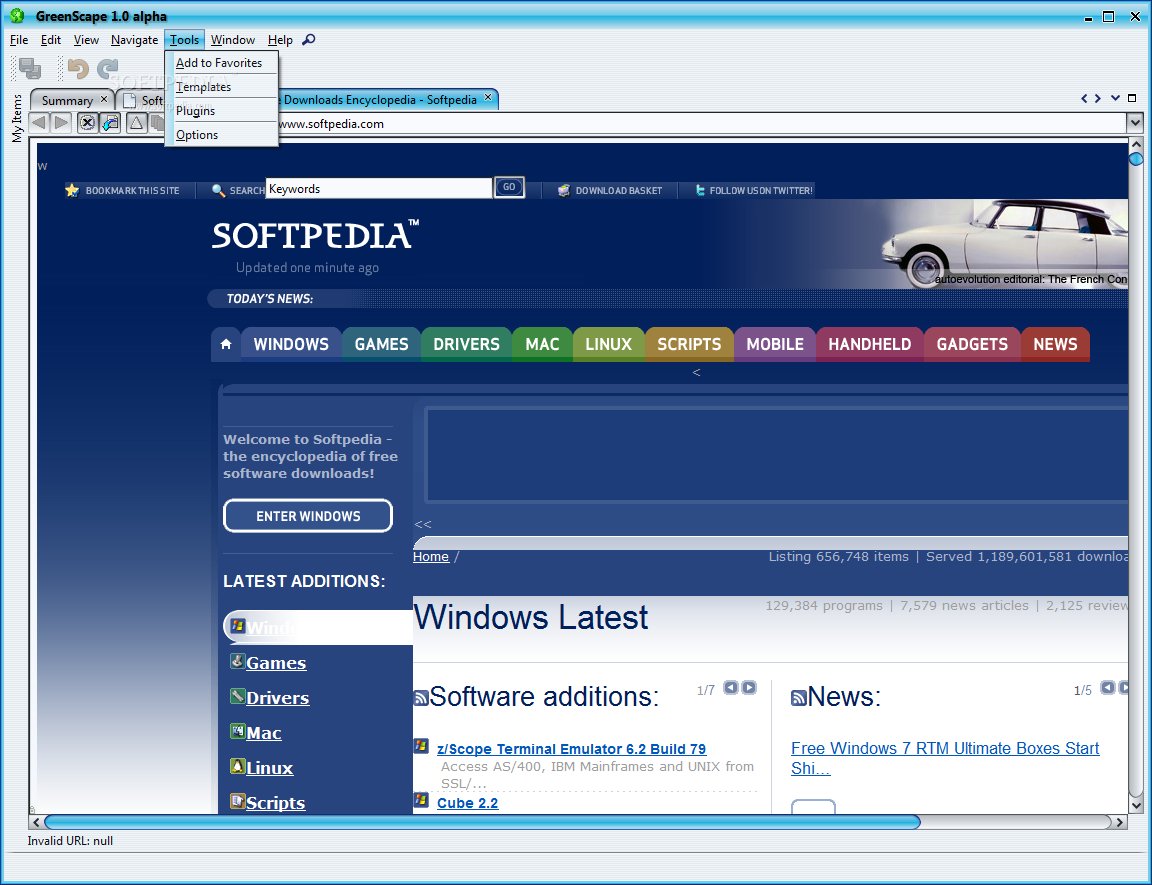Click the Drivers icon in Latest Additions

[x=237, y=696]
